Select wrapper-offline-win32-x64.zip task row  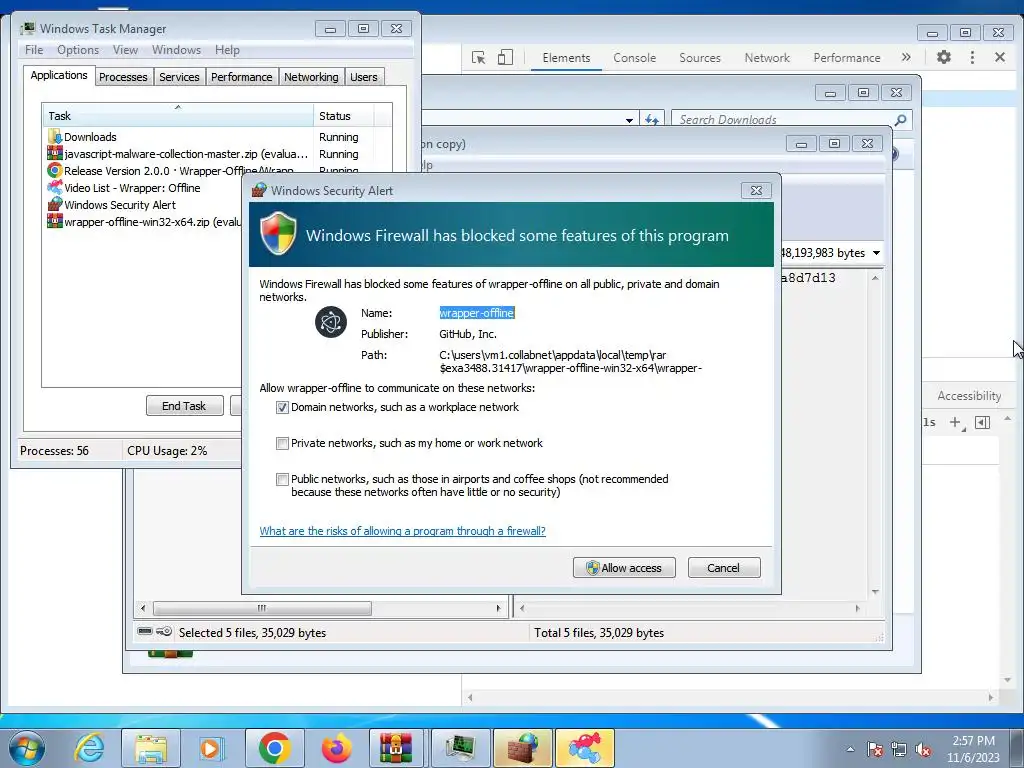pyautogui.click(x=142, y=222)
